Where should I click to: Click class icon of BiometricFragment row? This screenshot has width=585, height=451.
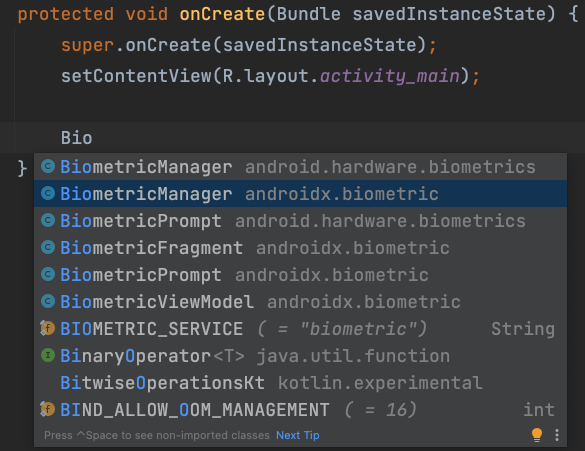click(x=48, y=247)
